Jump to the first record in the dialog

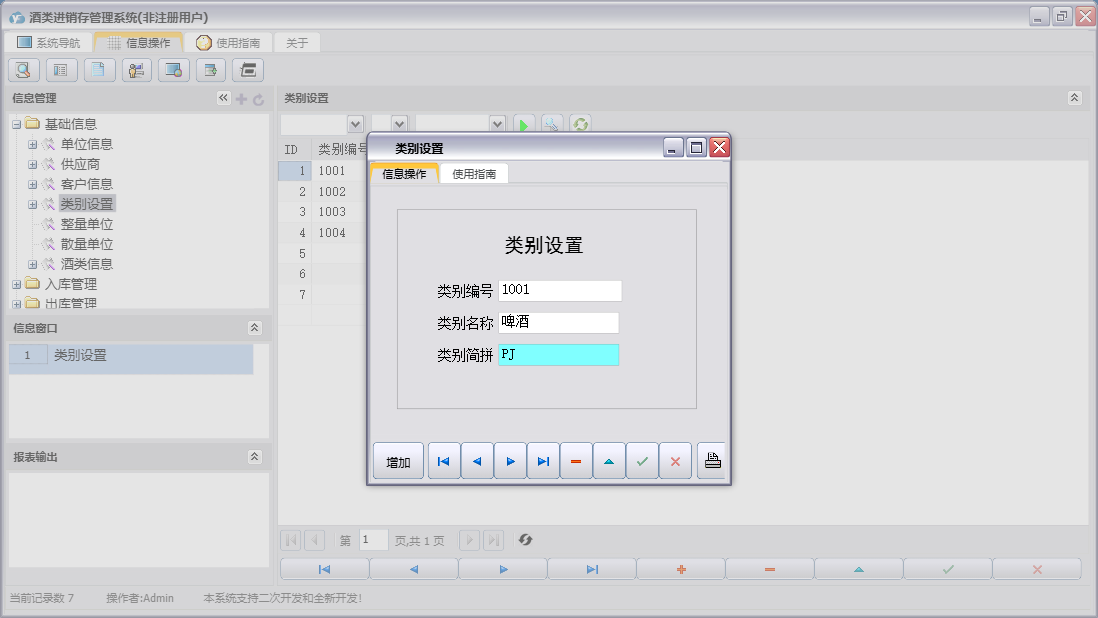444,461
